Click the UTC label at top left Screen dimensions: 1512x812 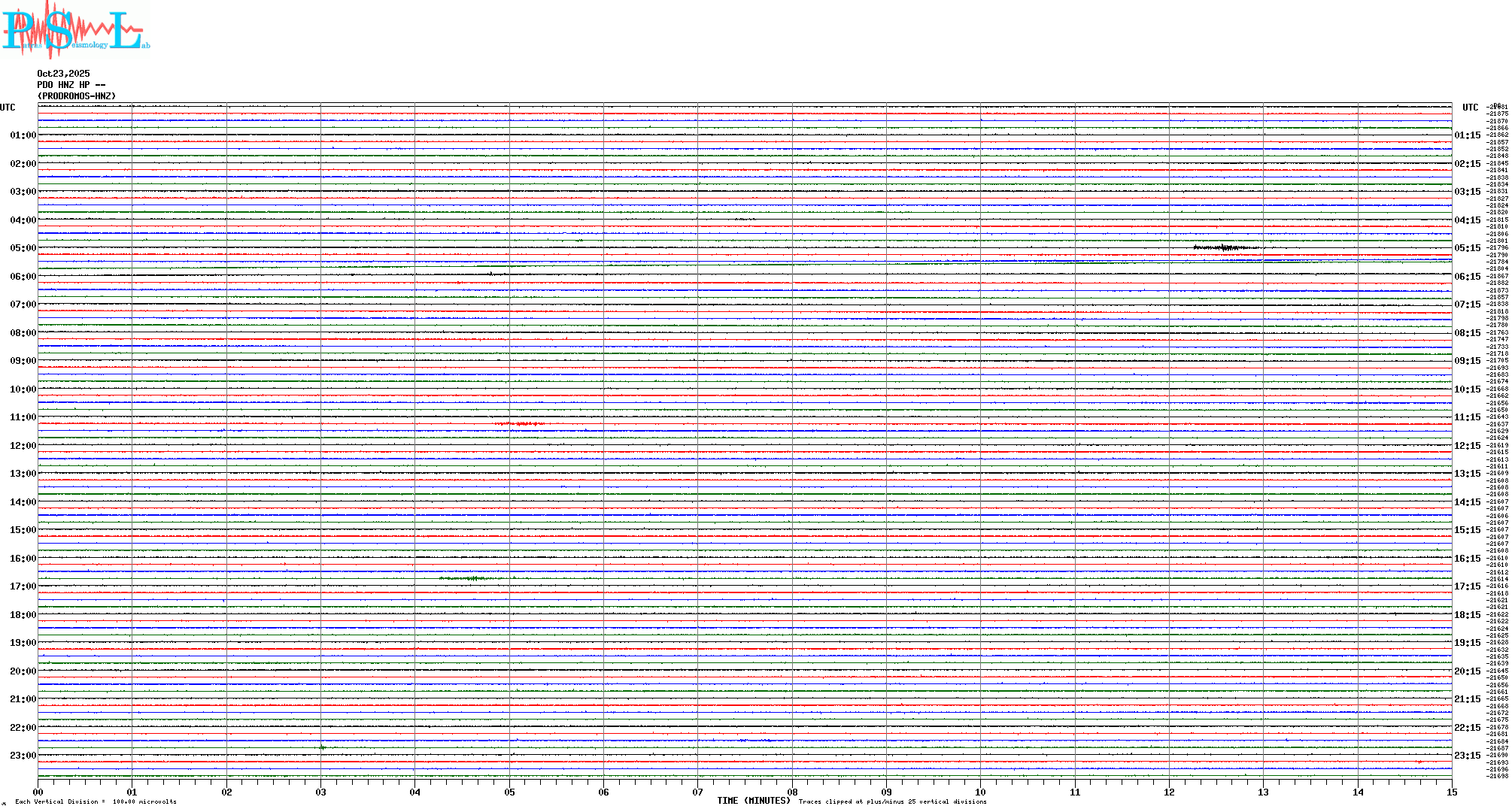point(8,108)
